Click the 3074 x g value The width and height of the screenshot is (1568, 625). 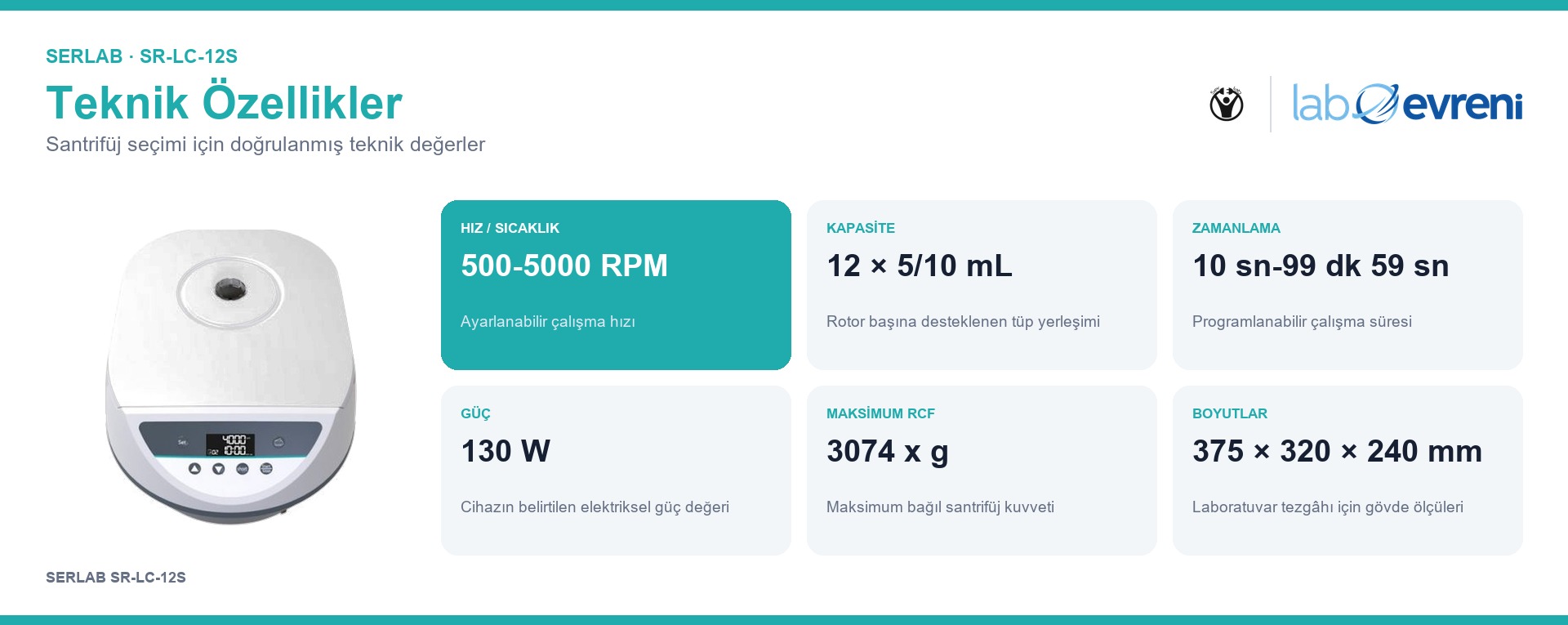point(888,451)
